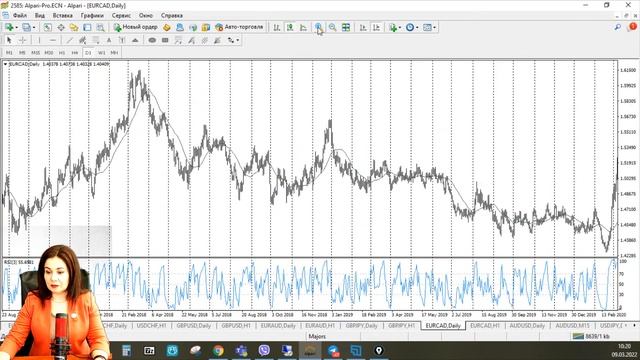Open the EURCAD,H1 chart tab
The width and height of the screenshot is (640, 360).
(485, 326)
